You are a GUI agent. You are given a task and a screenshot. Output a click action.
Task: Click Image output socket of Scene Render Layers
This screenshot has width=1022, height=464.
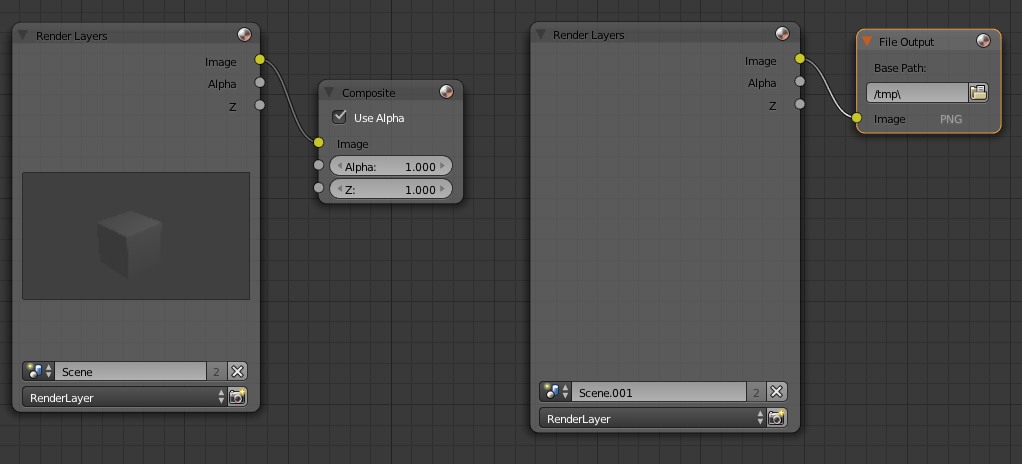coord(260,60)
